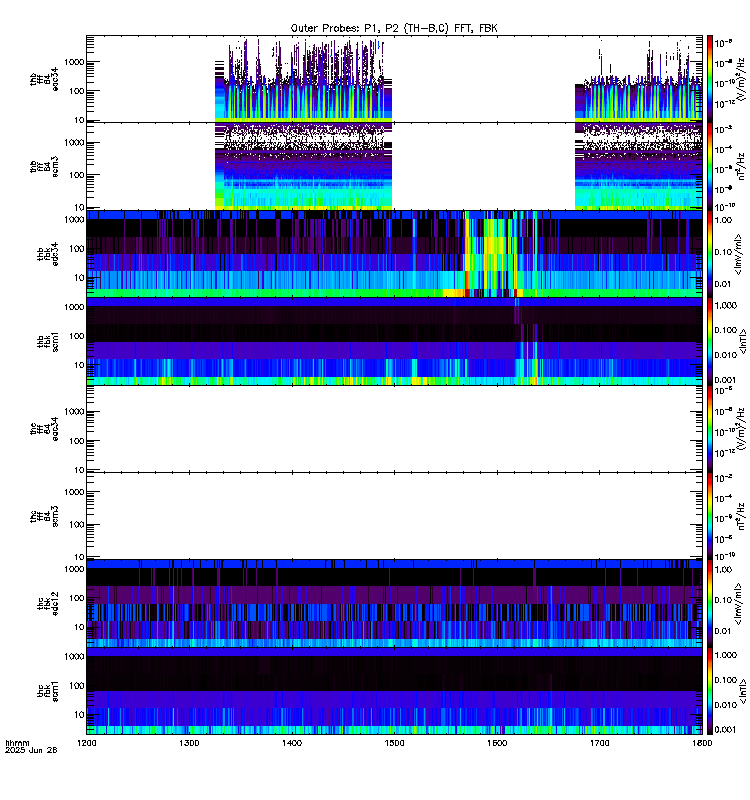This screenshot has height=800, width=750.
Task: Click the 1600 time axis label
Action: click(497, 743)
